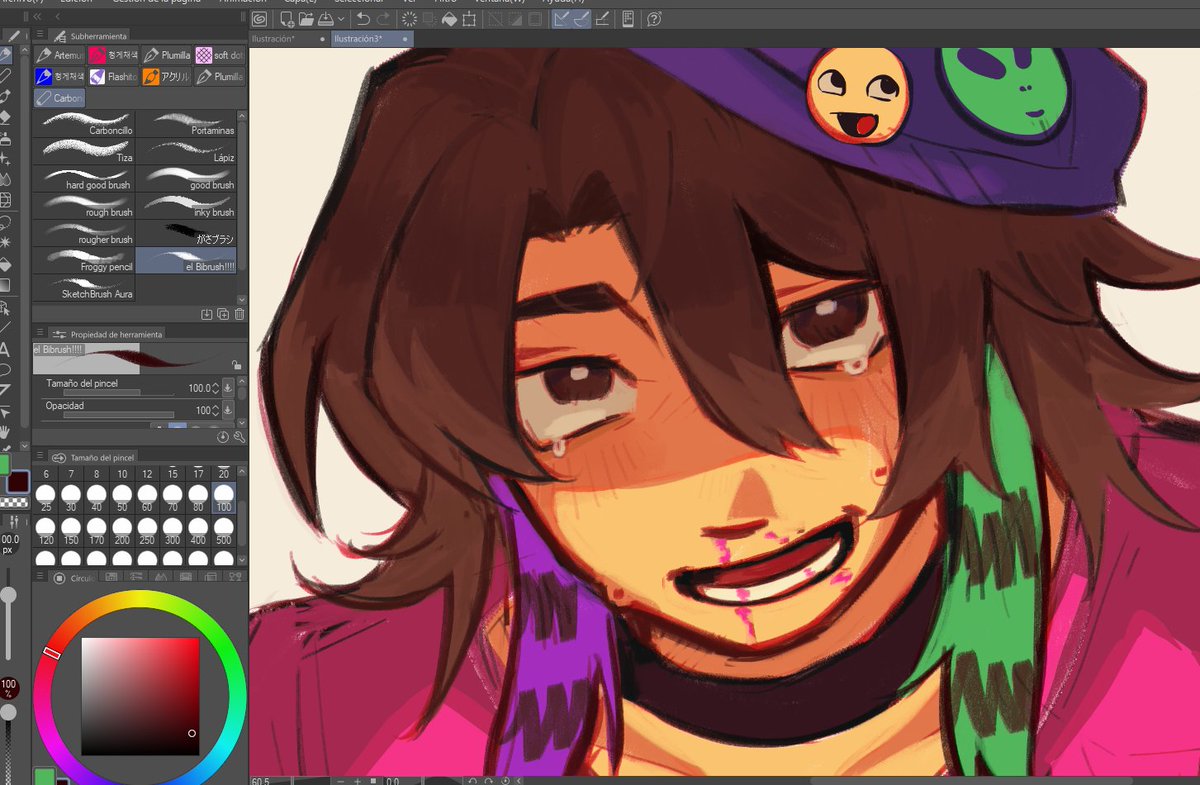Import sub tool material icon
This screenshot has width=1200, height=785.
pos(207,314)
